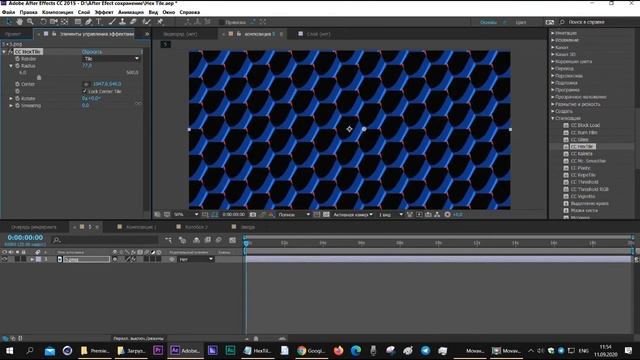Collapse the CC HexTile effect properties

pyautogui.click(x=4, y=52)
